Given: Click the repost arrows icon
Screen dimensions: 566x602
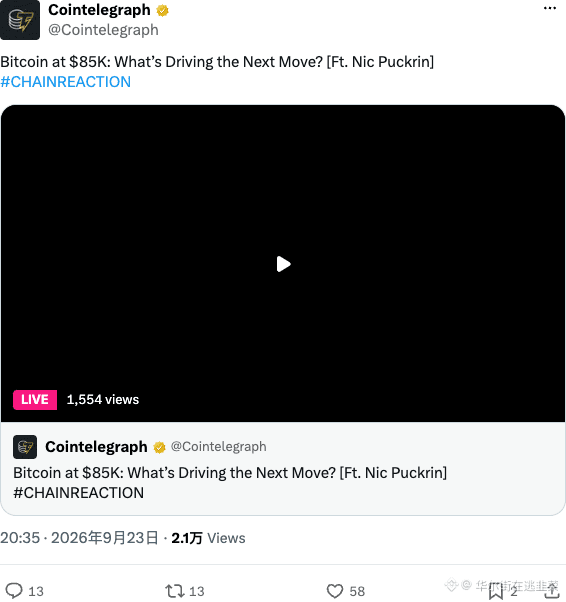Looking at the screenshot, I should click(175, 591).
